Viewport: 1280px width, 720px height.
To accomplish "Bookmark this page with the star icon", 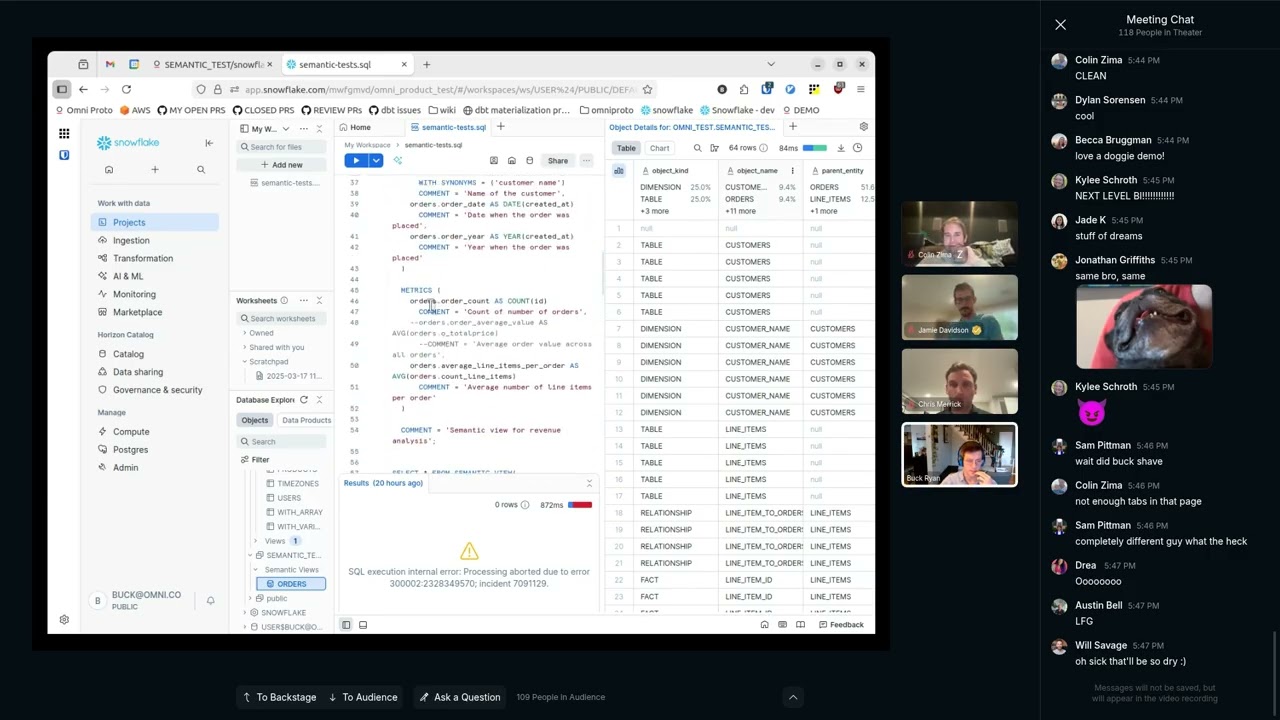I will click(x=647, y=90).
